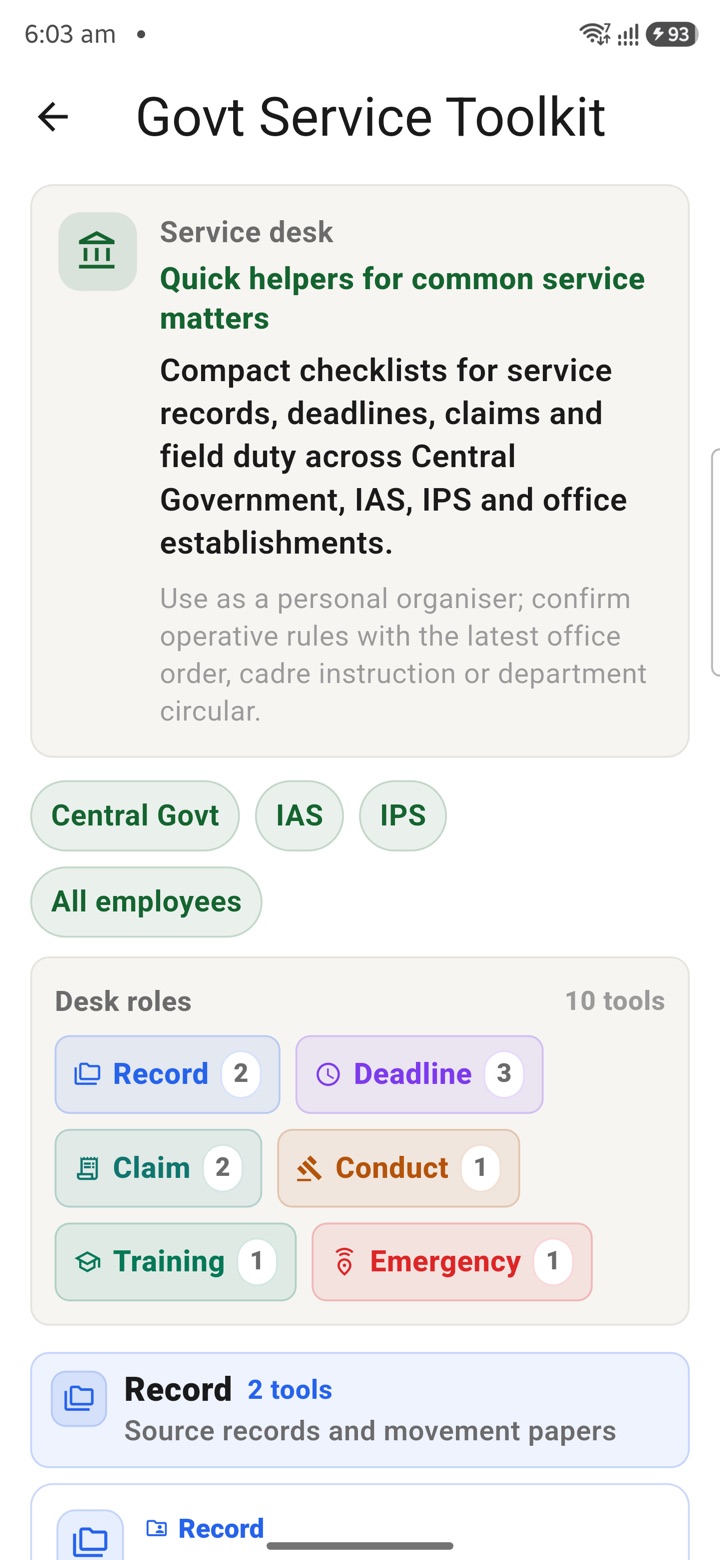Toggle the IAS filter chip
The width and height of the screenshot is (720, 1560).
coord(300,815)
